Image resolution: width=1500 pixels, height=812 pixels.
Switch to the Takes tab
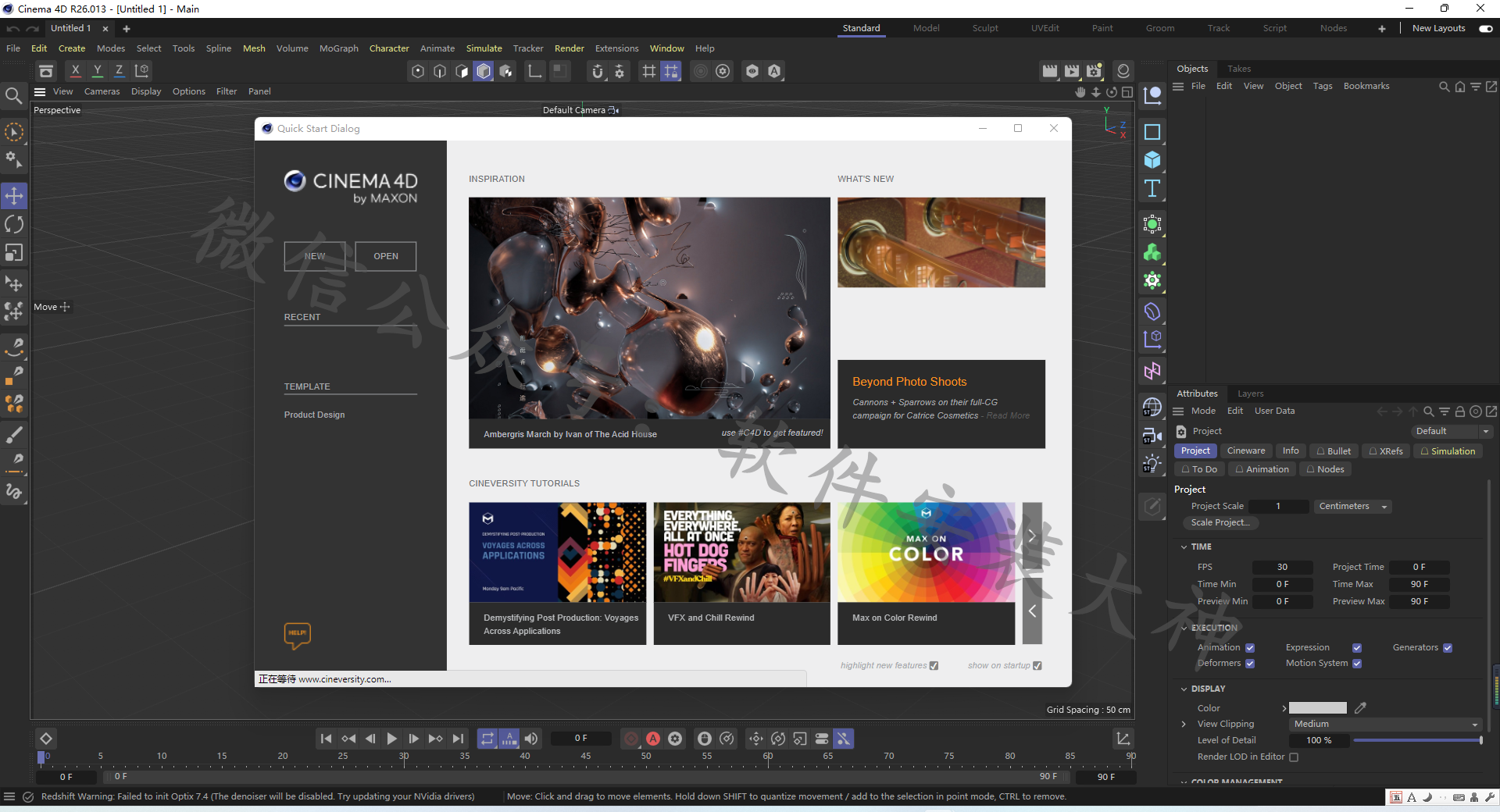tap(1238, 69)
